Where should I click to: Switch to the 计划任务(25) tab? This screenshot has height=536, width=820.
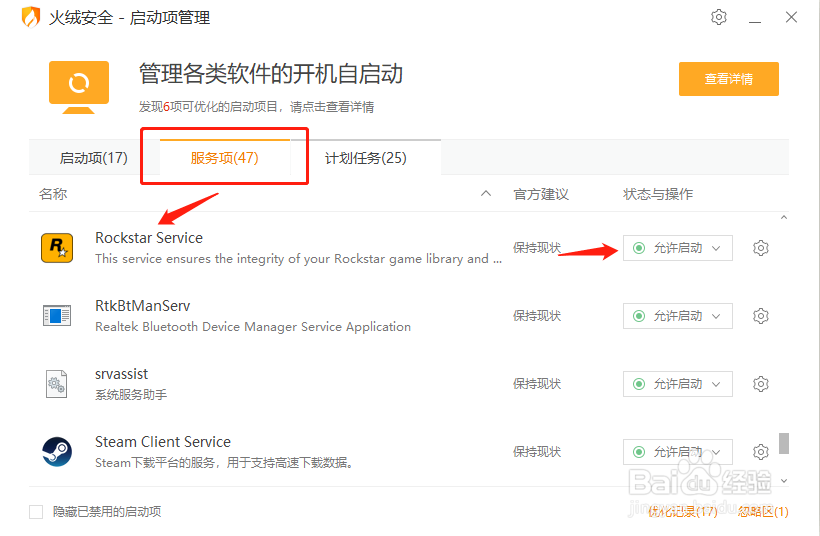click(366, 158)
